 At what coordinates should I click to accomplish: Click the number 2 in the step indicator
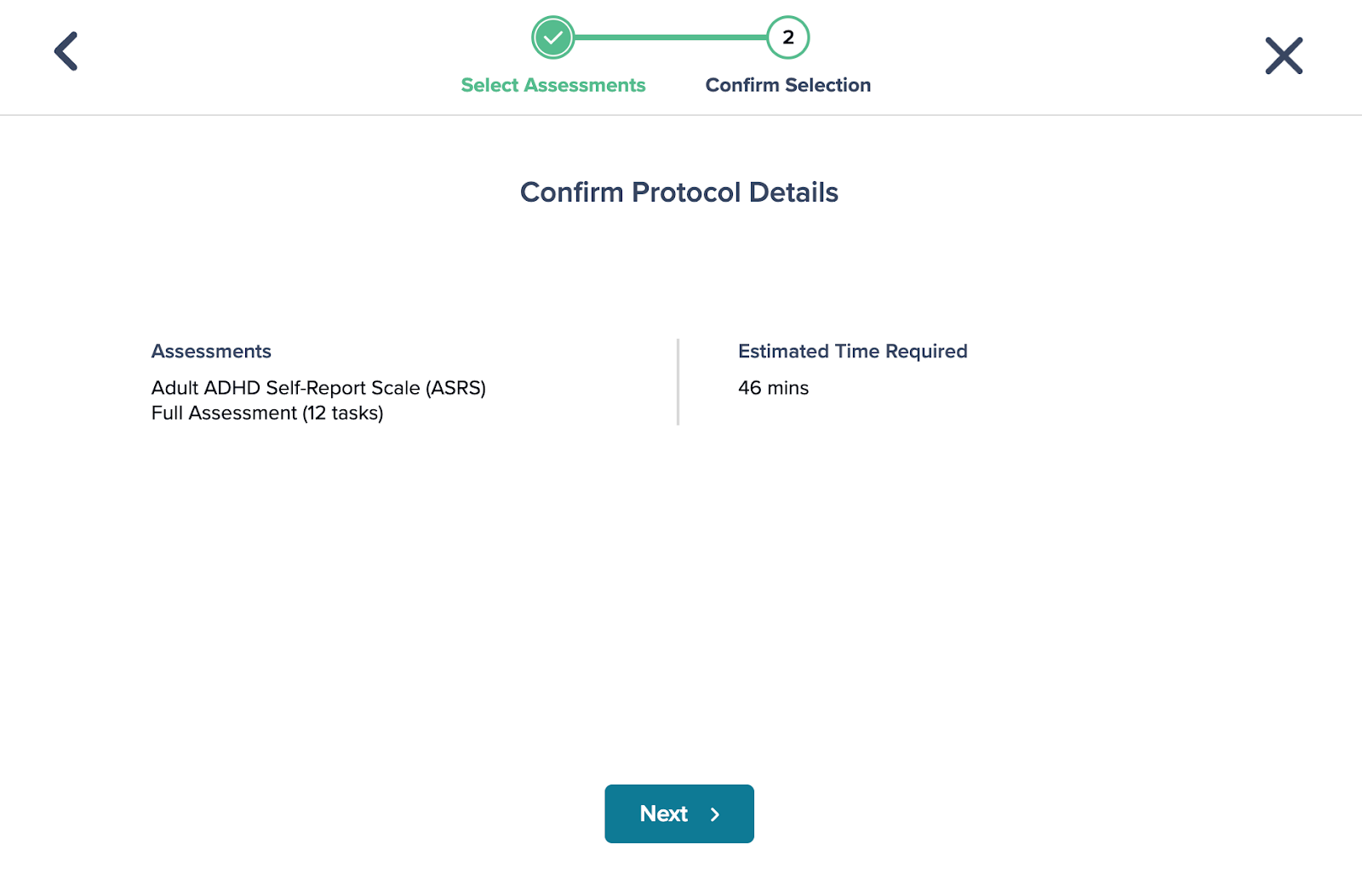(x=788, y=37)
